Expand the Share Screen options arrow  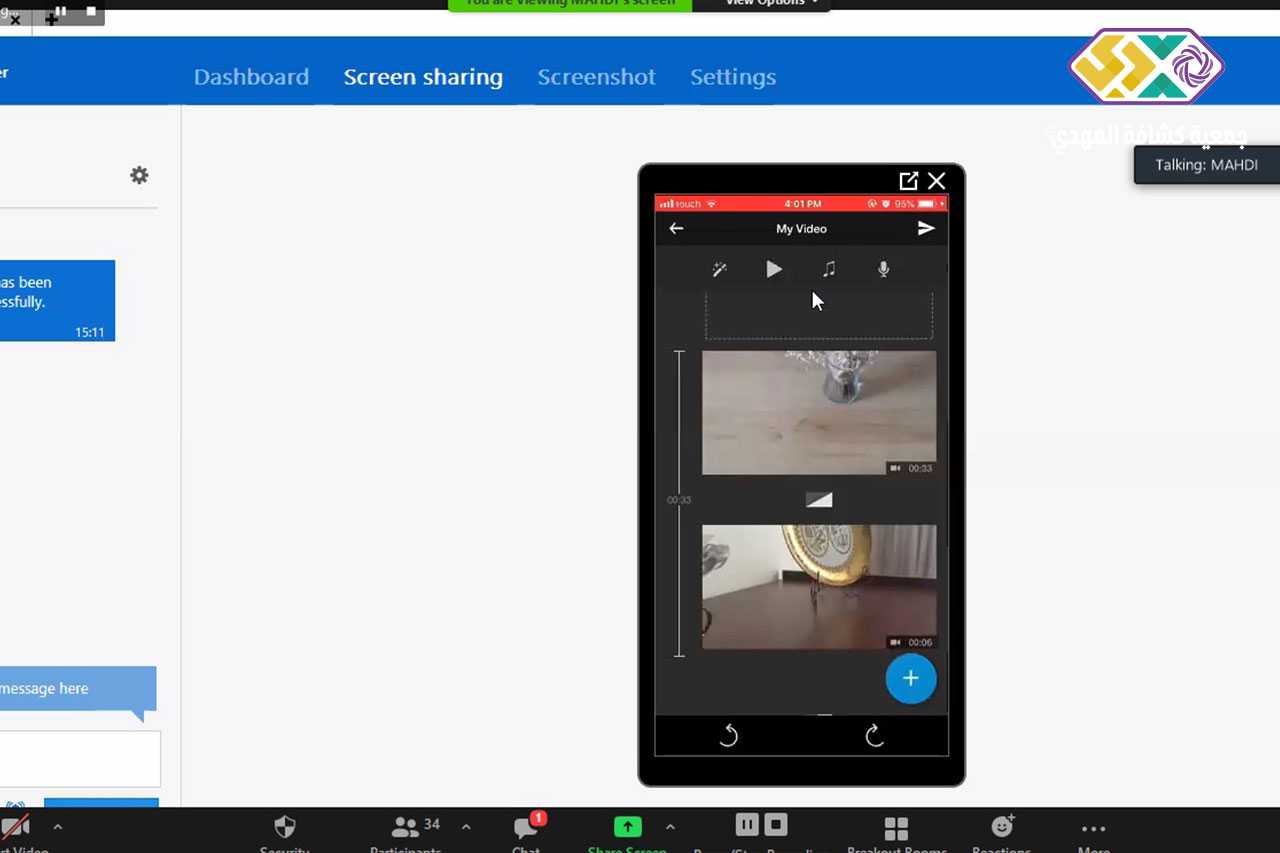[670, 827]
